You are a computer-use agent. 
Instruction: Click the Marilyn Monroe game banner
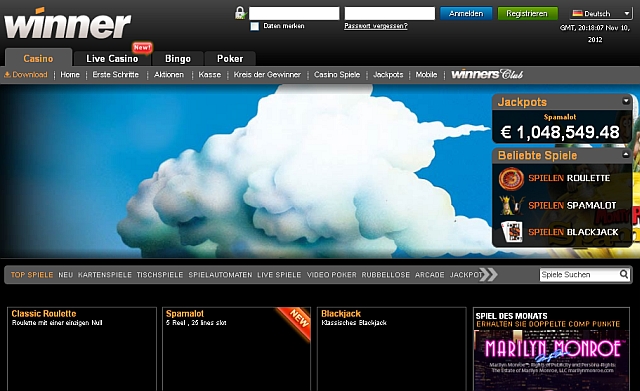click(x=551, y=360)
